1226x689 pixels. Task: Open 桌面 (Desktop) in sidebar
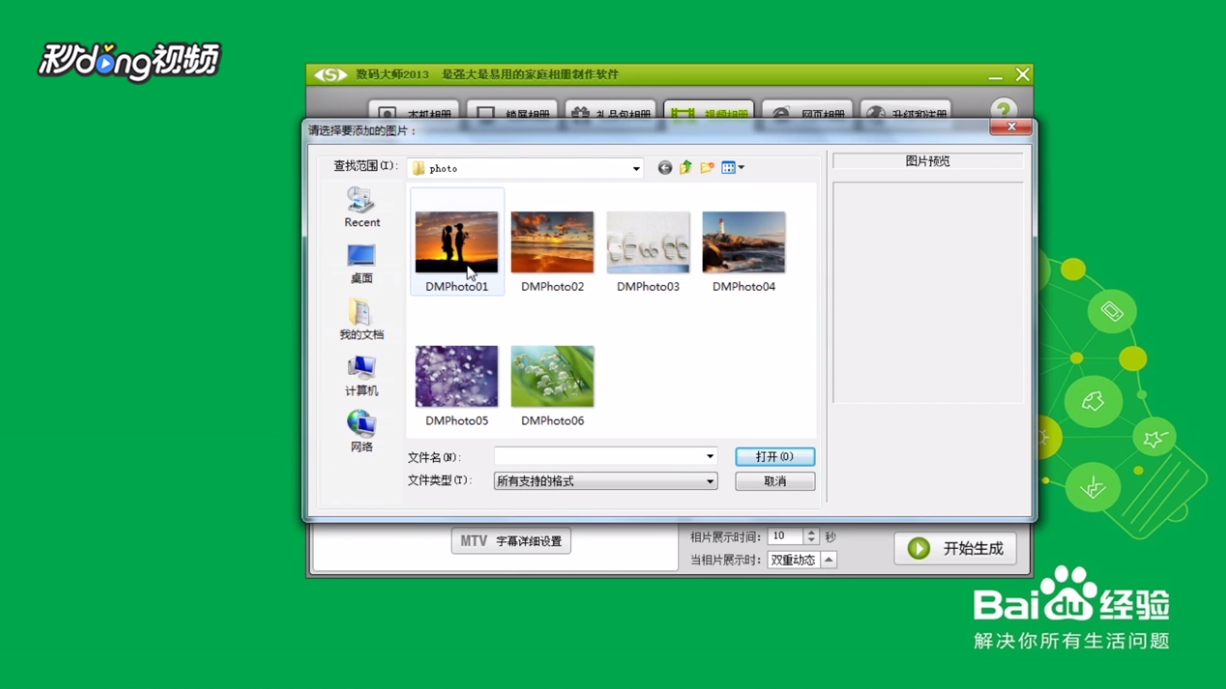(x=361, y=264)
